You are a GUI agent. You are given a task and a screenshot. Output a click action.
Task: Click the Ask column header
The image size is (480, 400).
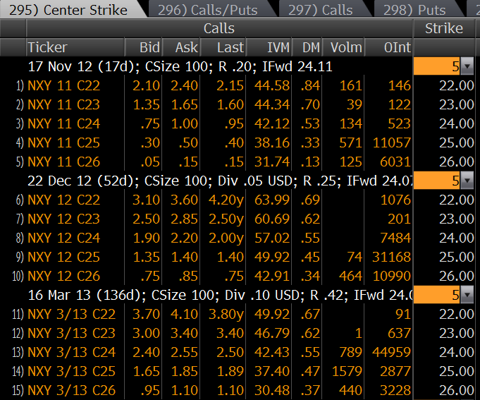pos(181,47)
